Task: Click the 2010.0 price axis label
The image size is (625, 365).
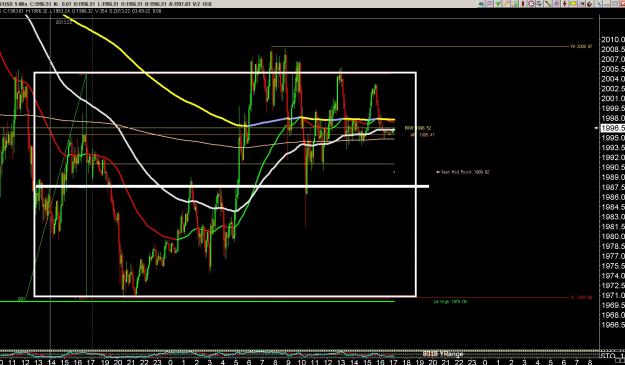Action: tap(613, 39)
